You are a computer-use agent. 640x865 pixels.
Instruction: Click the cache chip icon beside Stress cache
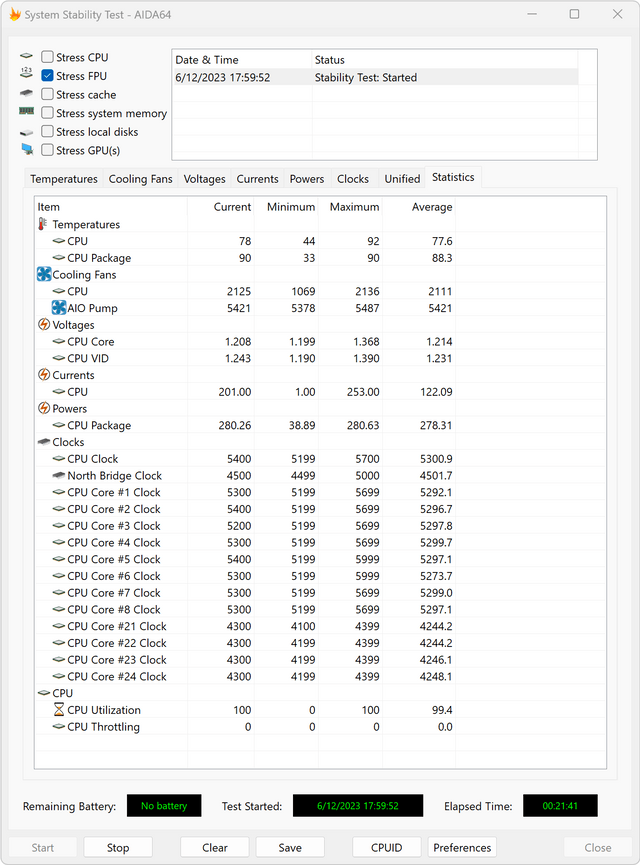click(26, 93)
